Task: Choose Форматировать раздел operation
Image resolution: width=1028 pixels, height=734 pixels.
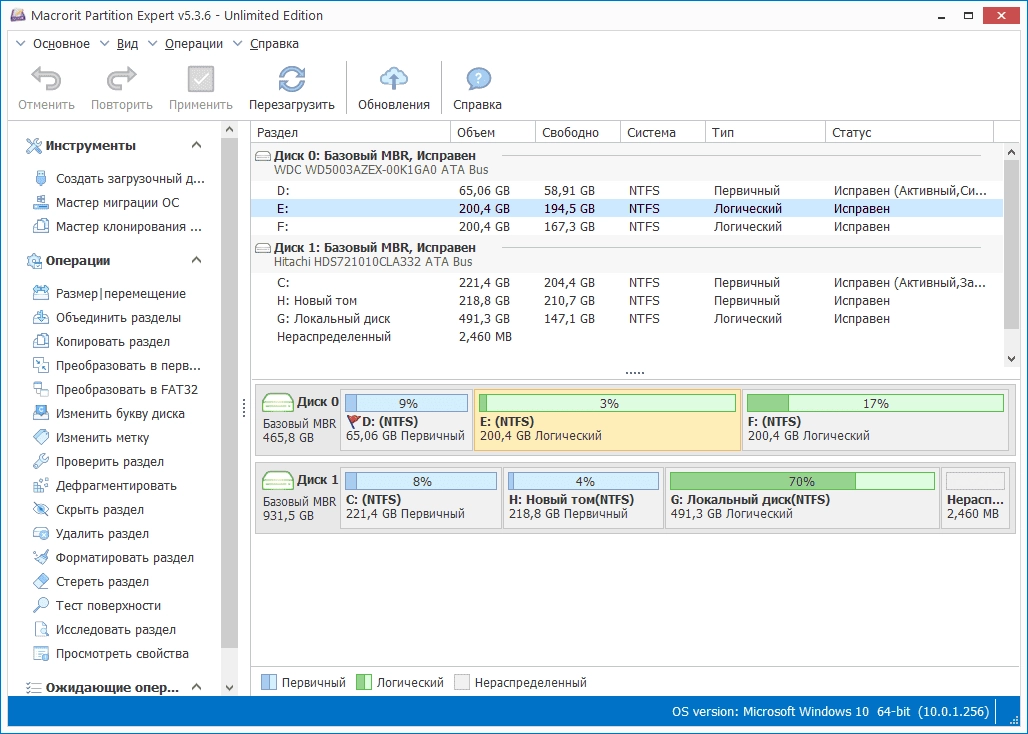Action: coord(113,558)
